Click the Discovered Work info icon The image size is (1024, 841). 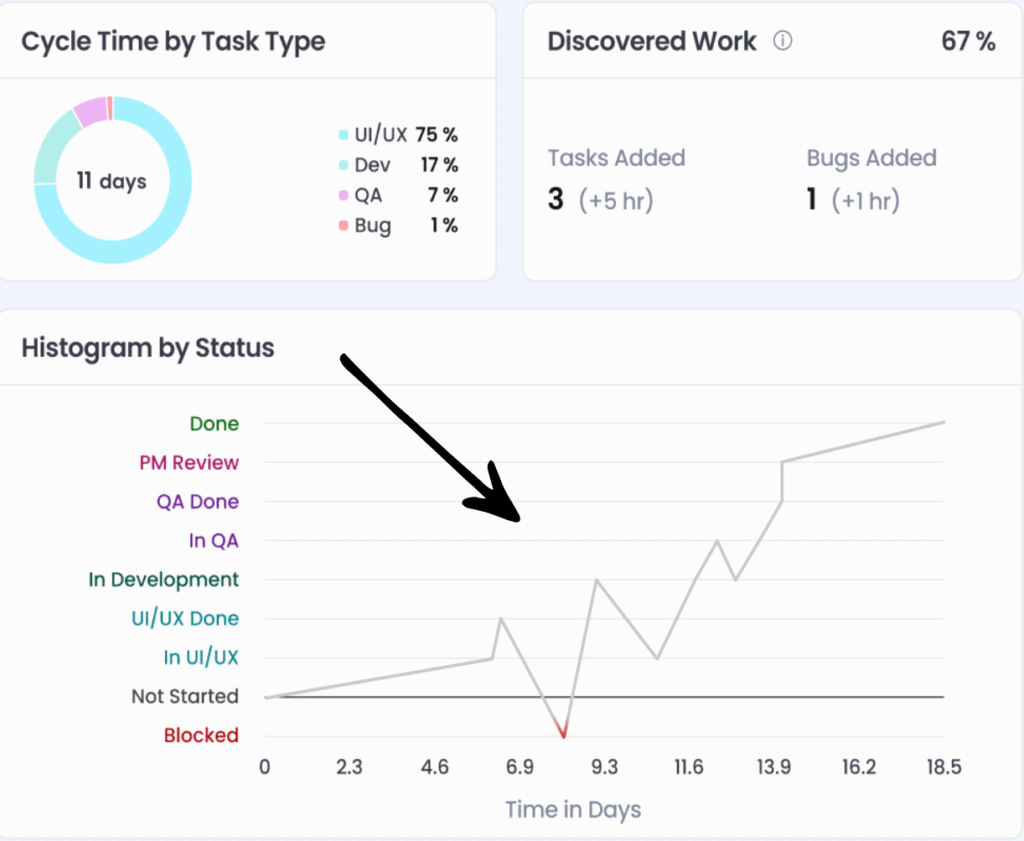(x=784, y=41)
